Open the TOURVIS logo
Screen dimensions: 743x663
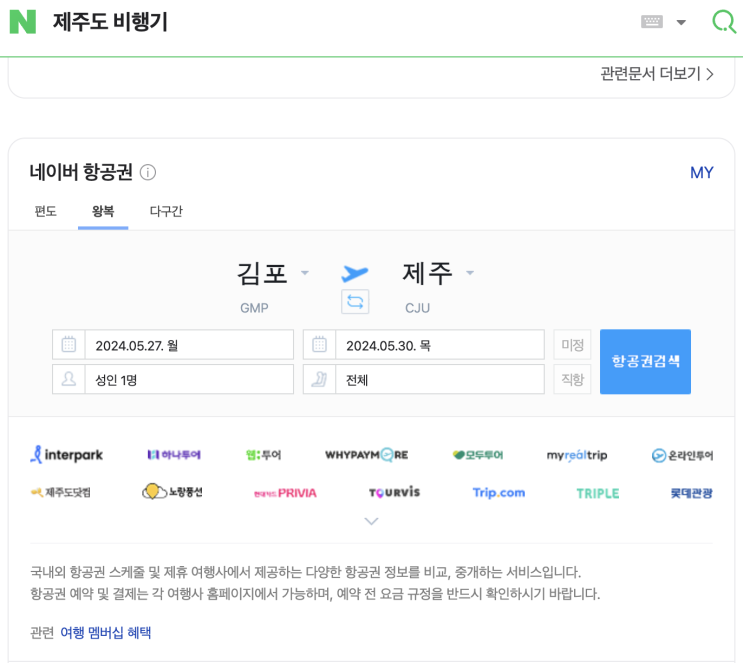(394, 492)
